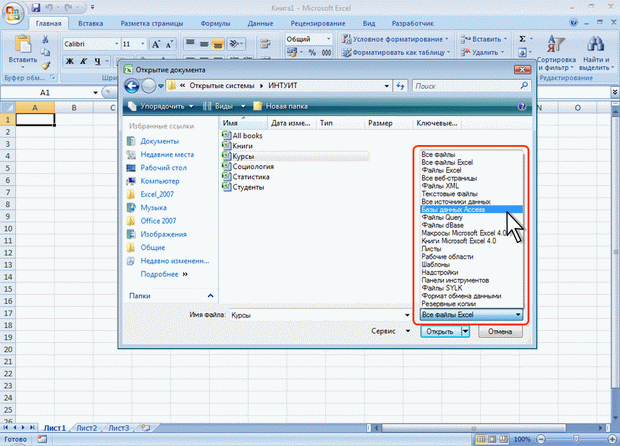This screenshot has height=446, width=620.
Task: Click the Excel Help icon in ribbon
Action: 574,23
